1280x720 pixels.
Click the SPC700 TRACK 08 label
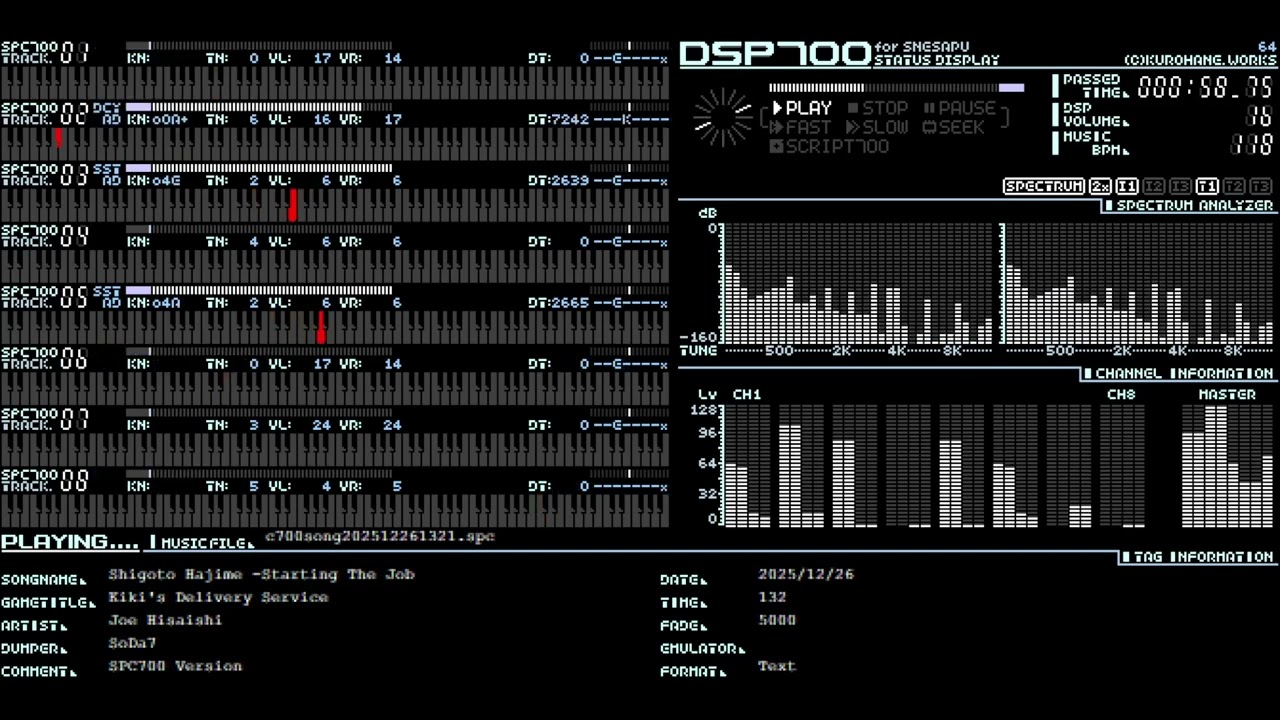coord(45,479)
